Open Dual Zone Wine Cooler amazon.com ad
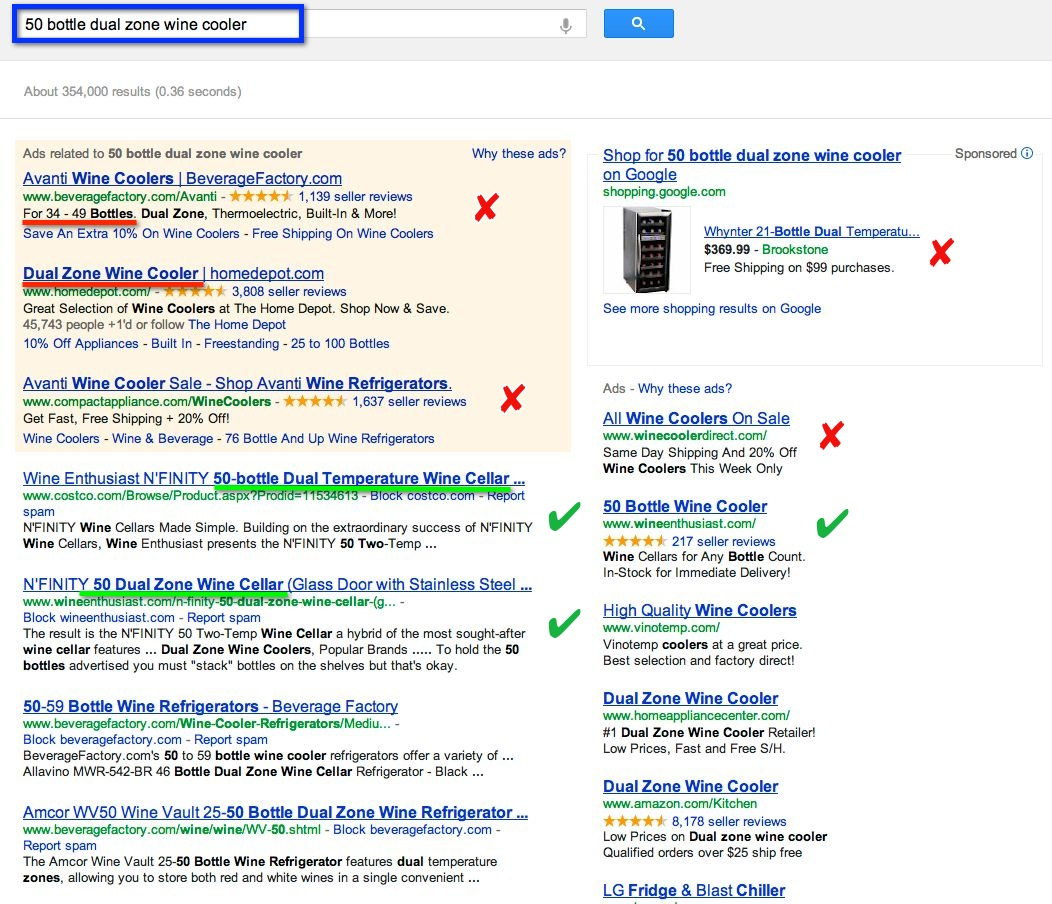 pyautogui.click(x=690, y=786)
